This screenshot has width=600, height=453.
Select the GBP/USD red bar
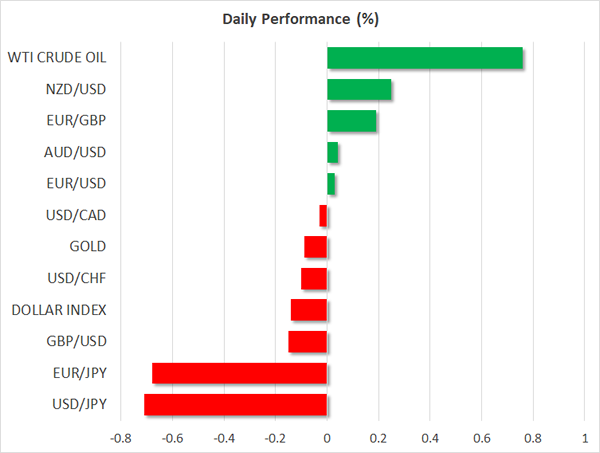[308, 341]
